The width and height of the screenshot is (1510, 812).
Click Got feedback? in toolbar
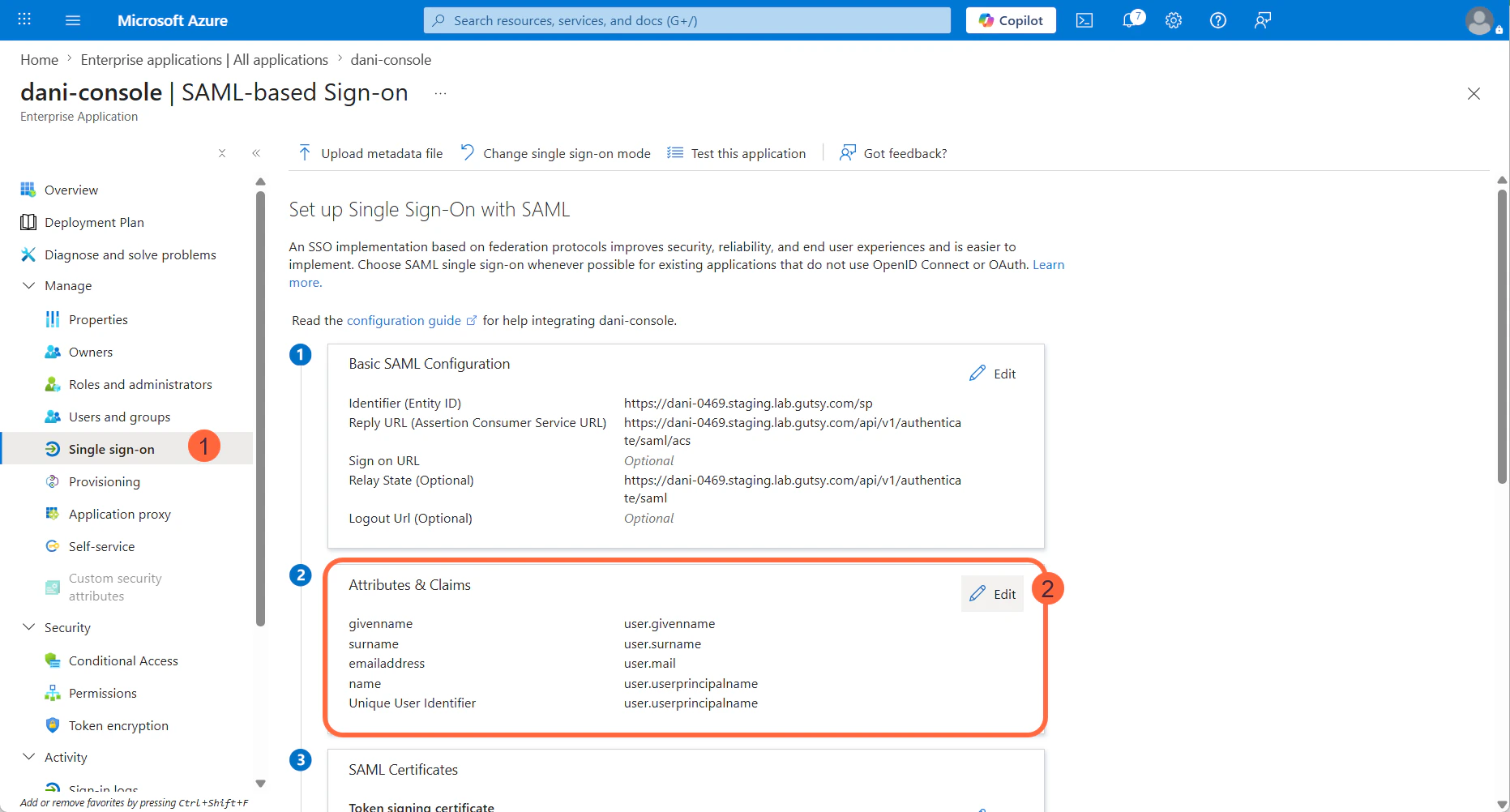[x=893, y=153]
